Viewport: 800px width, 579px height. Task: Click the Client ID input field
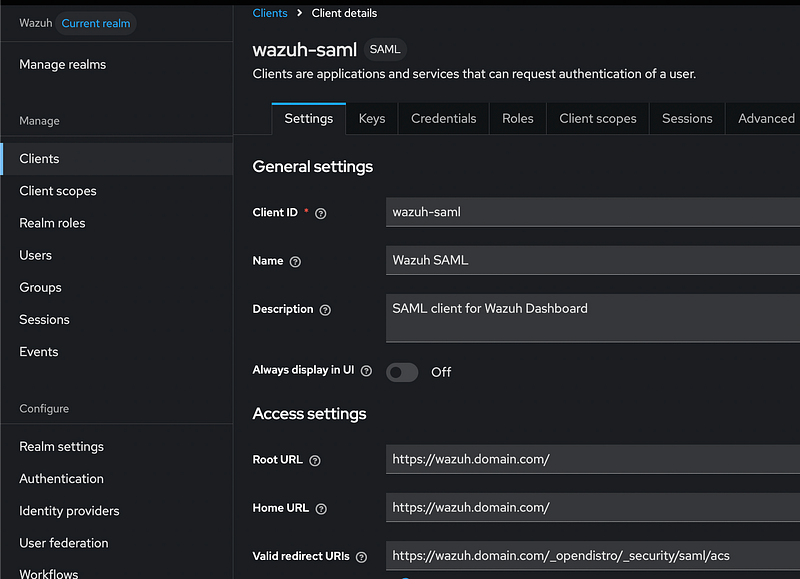pyautogui.click(x=593, y=212)
